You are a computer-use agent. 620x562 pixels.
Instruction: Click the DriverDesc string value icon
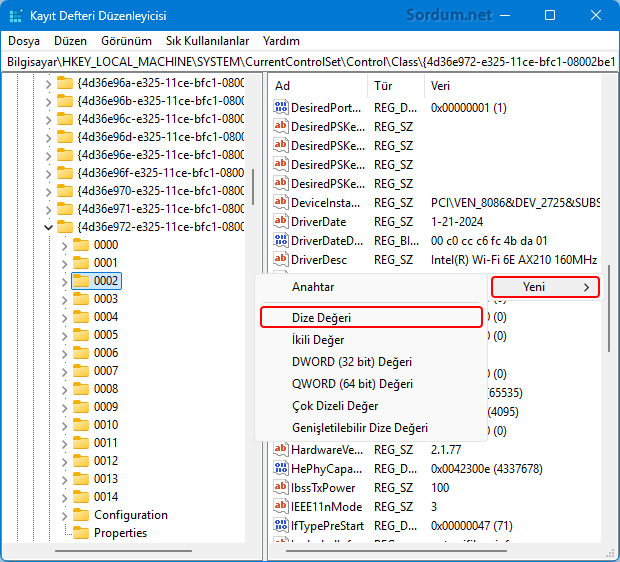[281, 259]
